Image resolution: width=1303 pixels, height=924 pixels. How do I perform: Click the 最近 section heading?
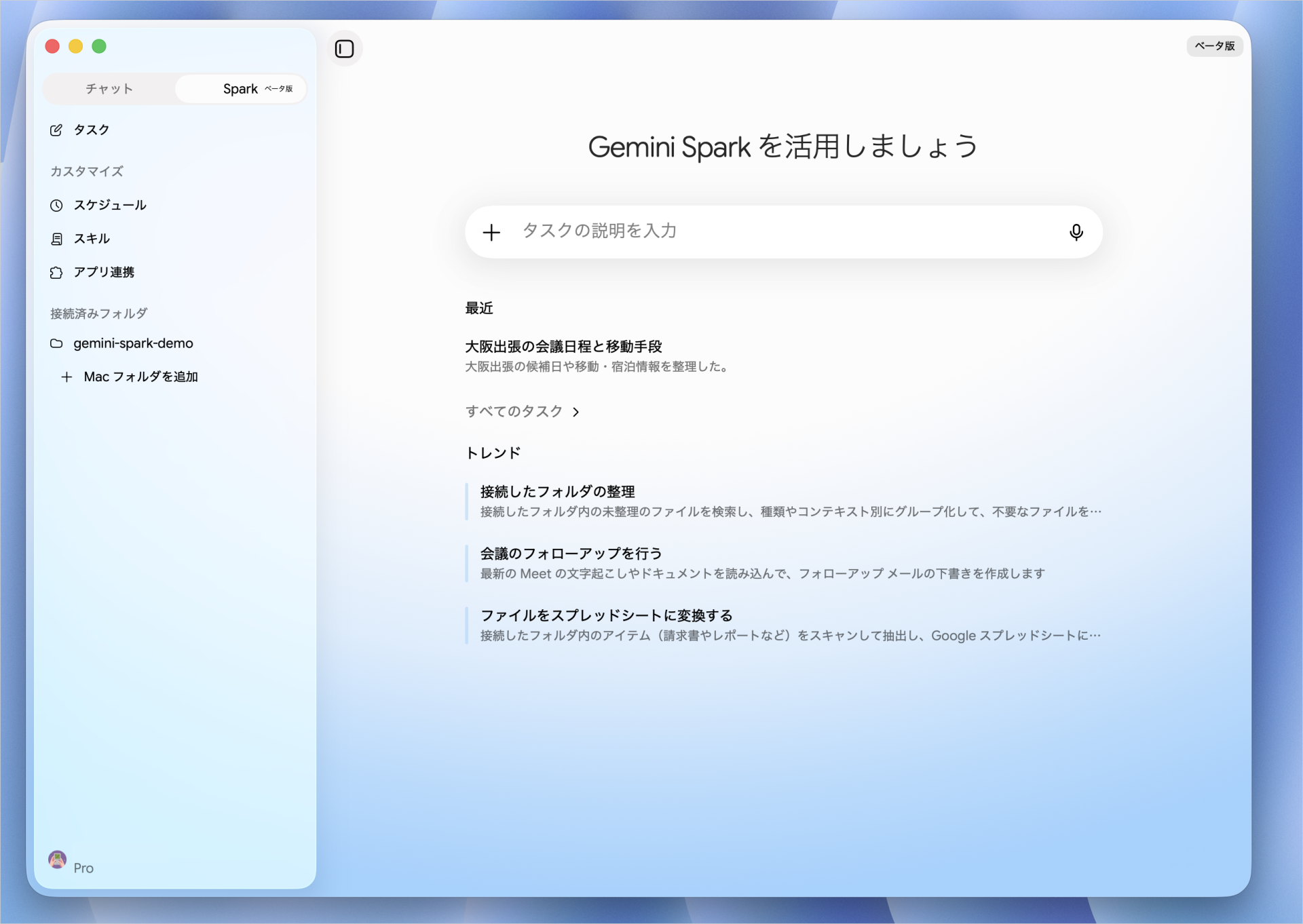[x=478, y=308]
